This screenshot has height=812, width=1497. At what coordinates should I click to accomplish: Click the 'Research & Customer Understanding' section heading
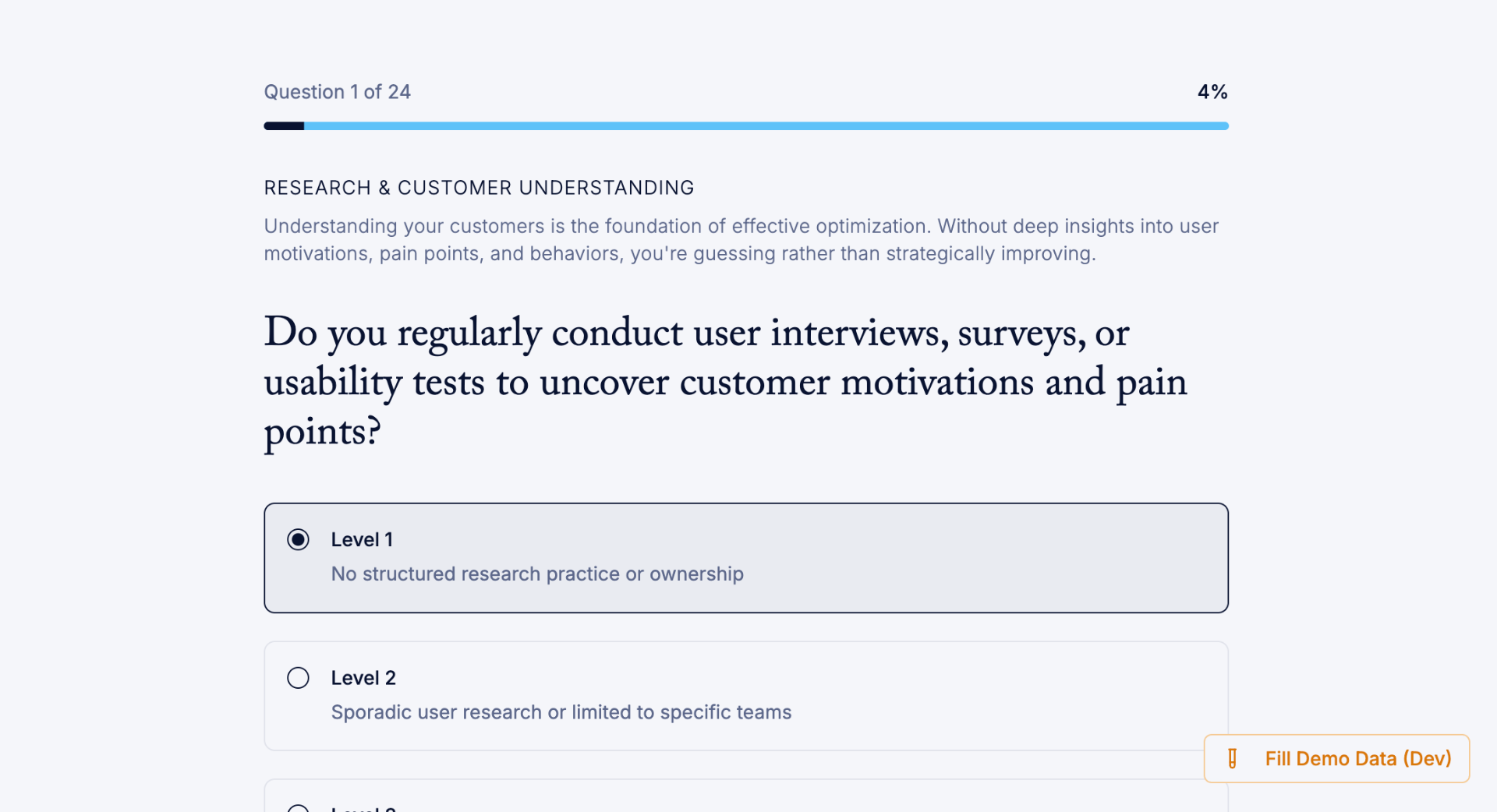[479, 188]
